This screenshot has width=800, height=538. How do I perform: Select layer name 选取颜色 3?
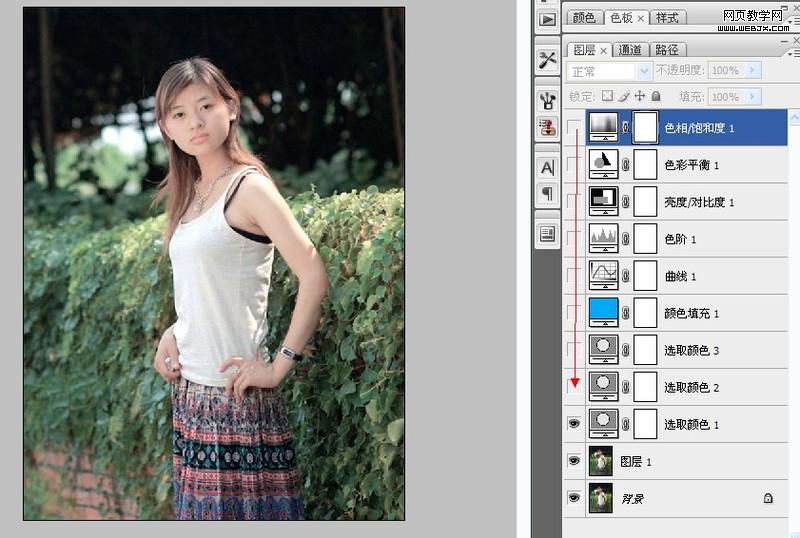pos(692,350)
